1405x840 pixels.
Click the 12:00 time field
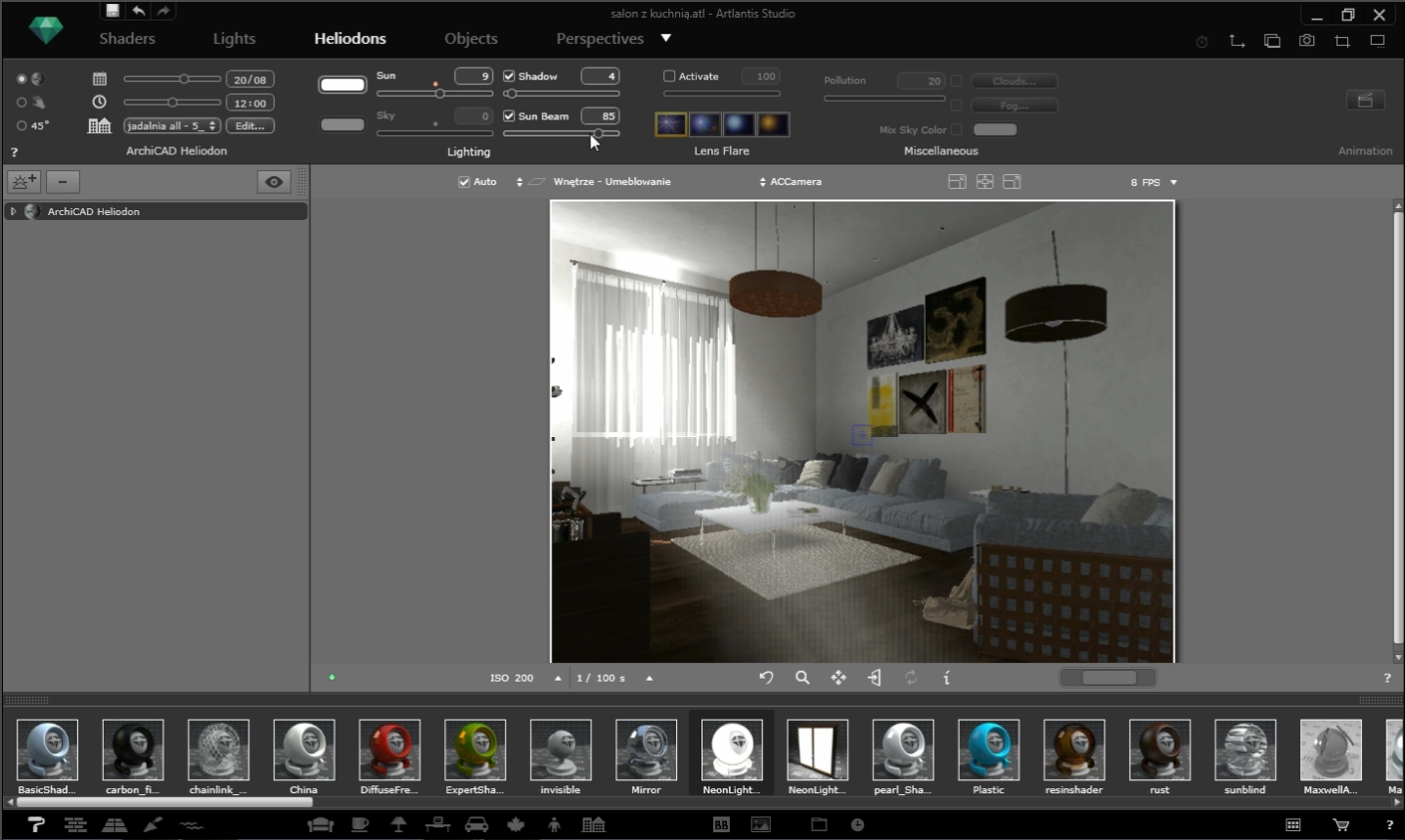(x=249, y=103)
